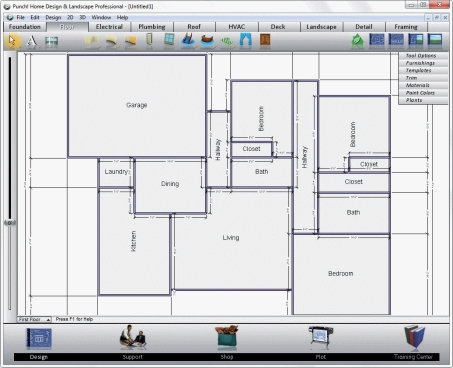This screenshot has height=368, width=453.
Task: Open the Help menu
Action: pos(122,17)
